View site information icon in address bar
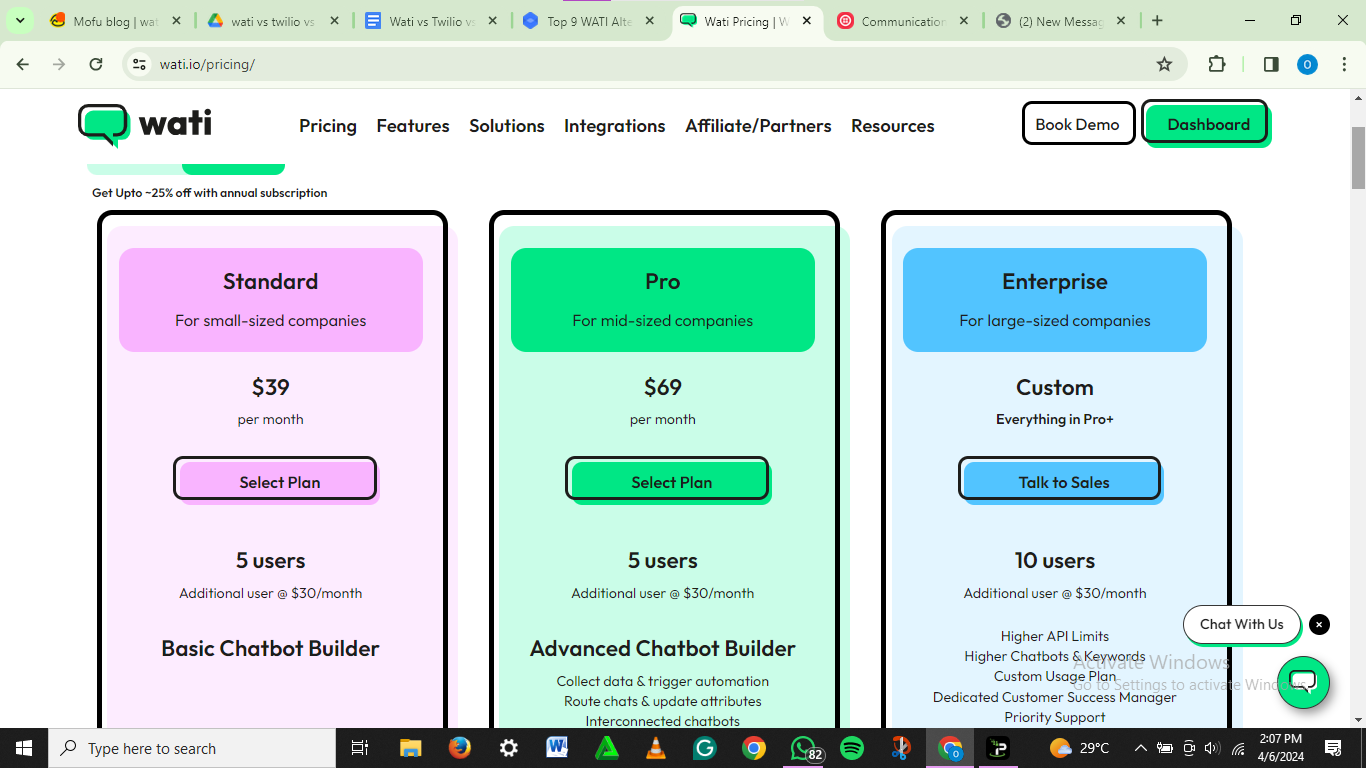 tap(139, 64)
